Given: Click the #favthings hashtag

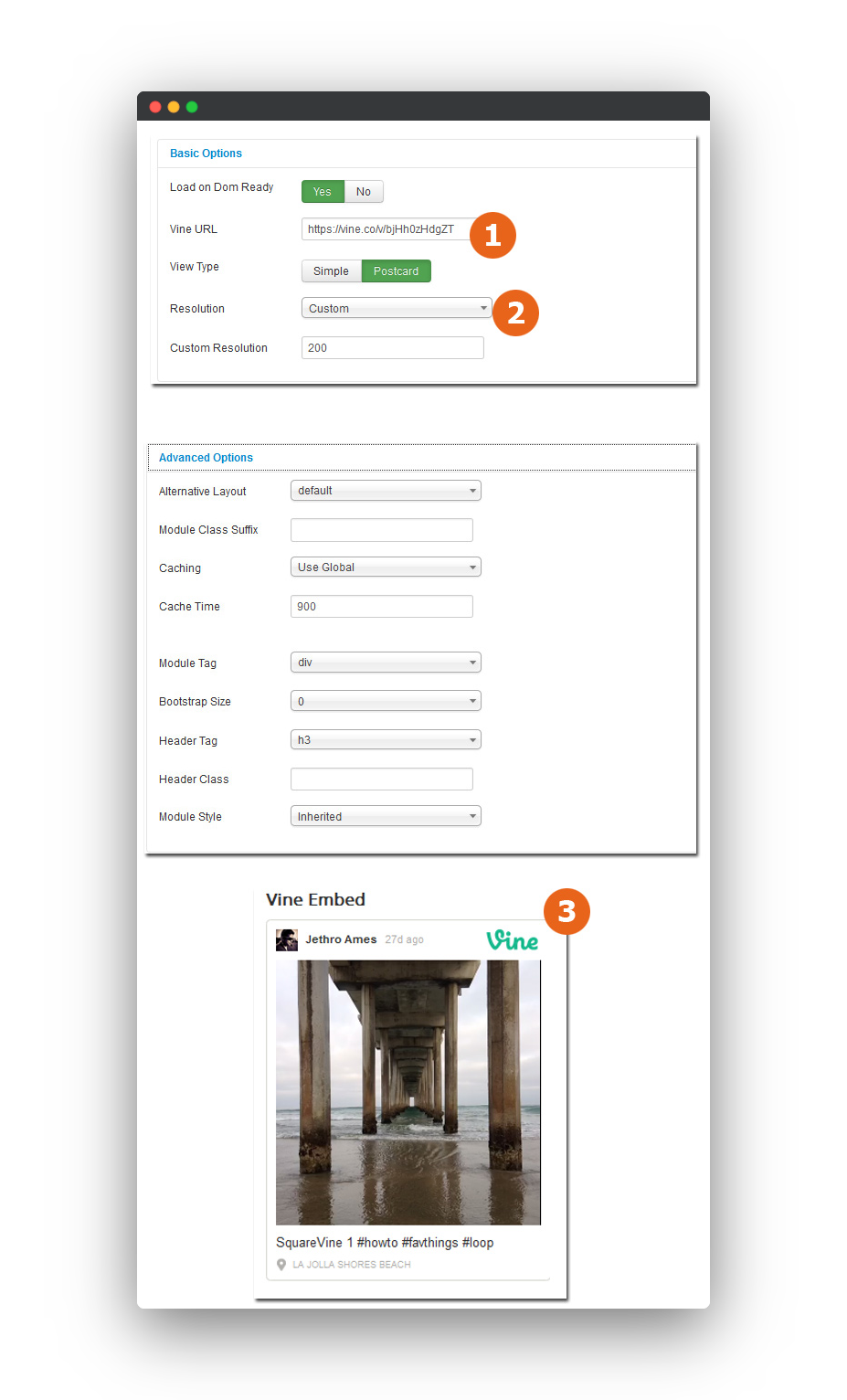Looking at the screenshot, I should pos(430,1243).
